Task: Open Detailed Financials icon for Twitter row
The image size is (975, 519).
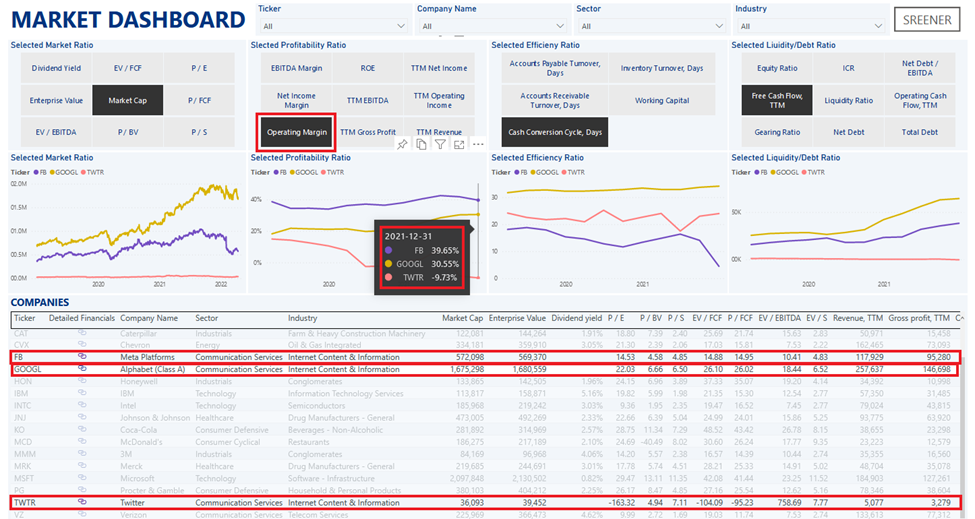Action: 82,502
